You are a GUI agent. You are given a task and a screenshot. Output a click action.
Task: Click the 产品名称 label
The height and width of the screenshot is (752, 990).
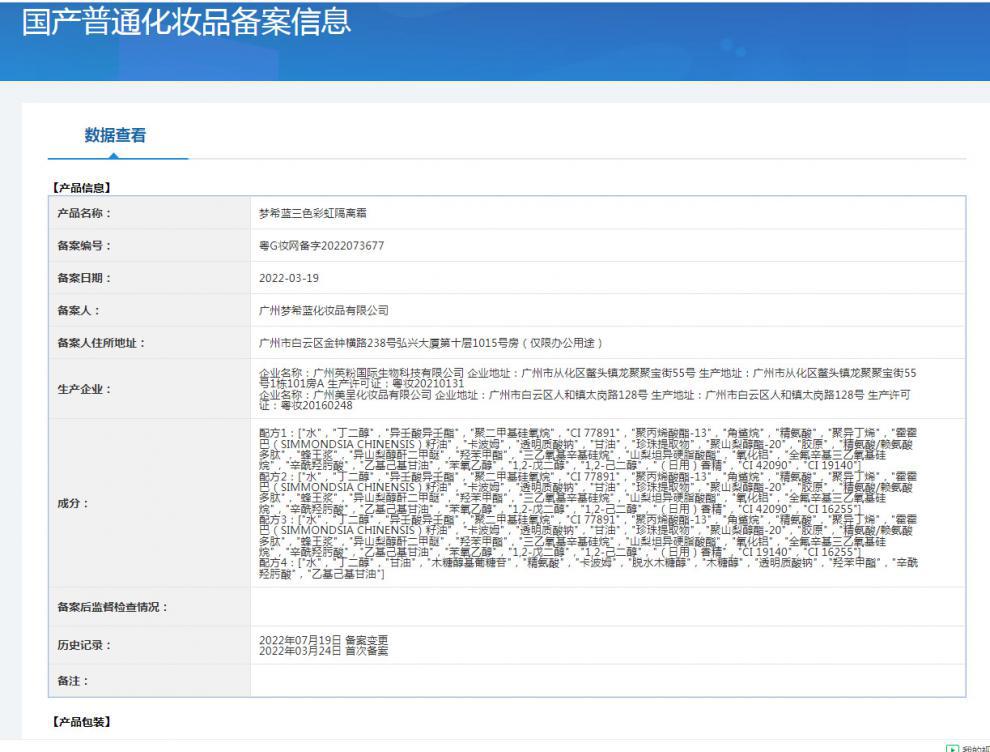pyautogui.click(x=85, y=213)
